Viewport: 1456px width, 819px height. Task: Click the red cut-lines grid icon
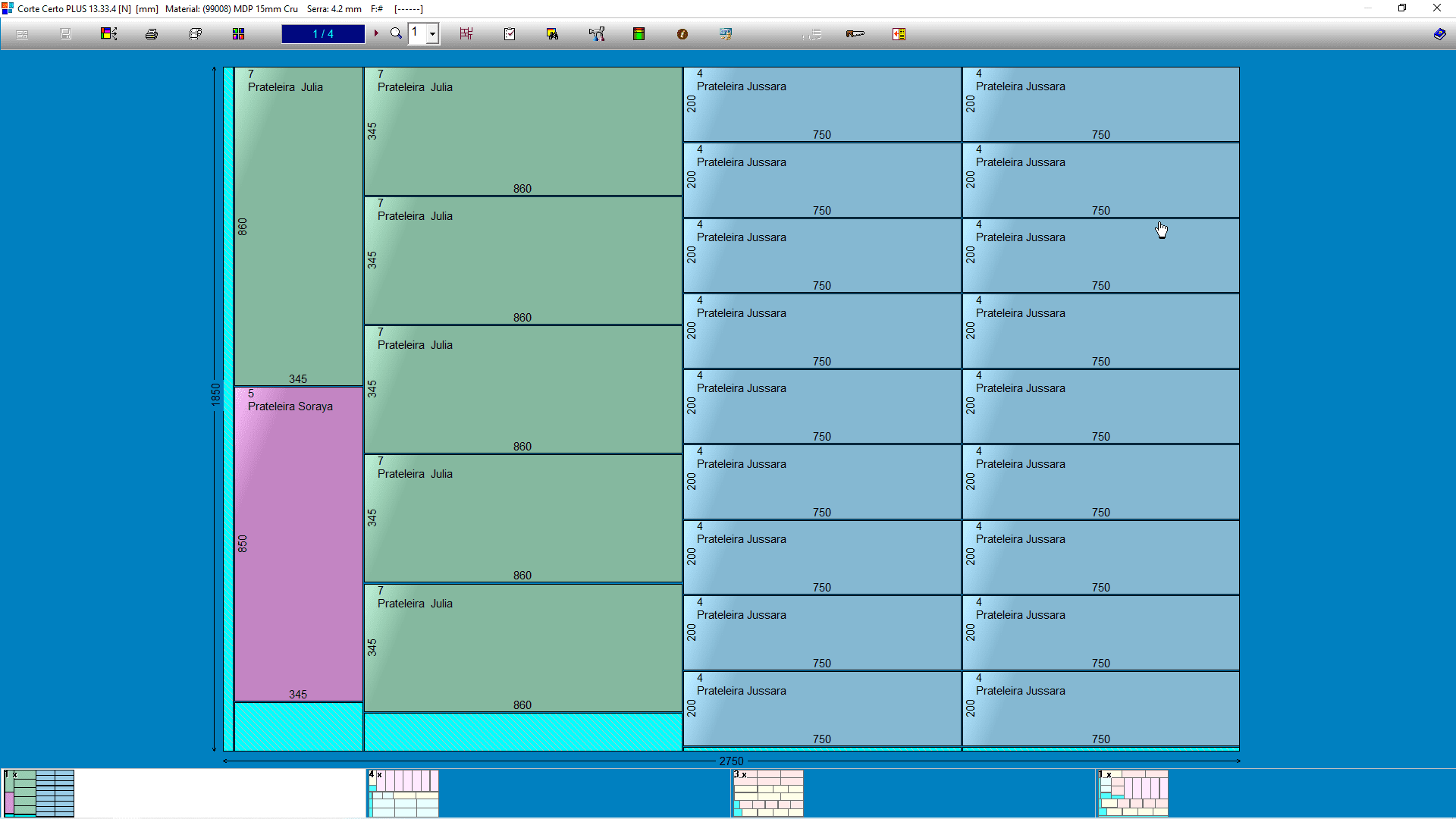click(x=466, y=34)
